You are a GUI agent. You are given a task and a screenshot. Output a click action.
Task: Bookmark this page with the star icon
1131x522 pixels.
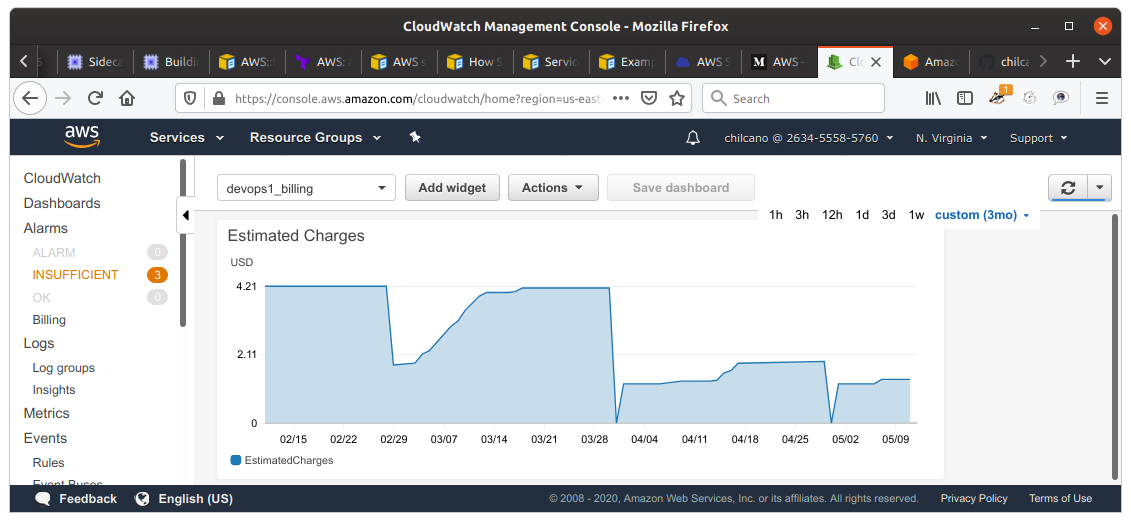(x=677, y=99)
